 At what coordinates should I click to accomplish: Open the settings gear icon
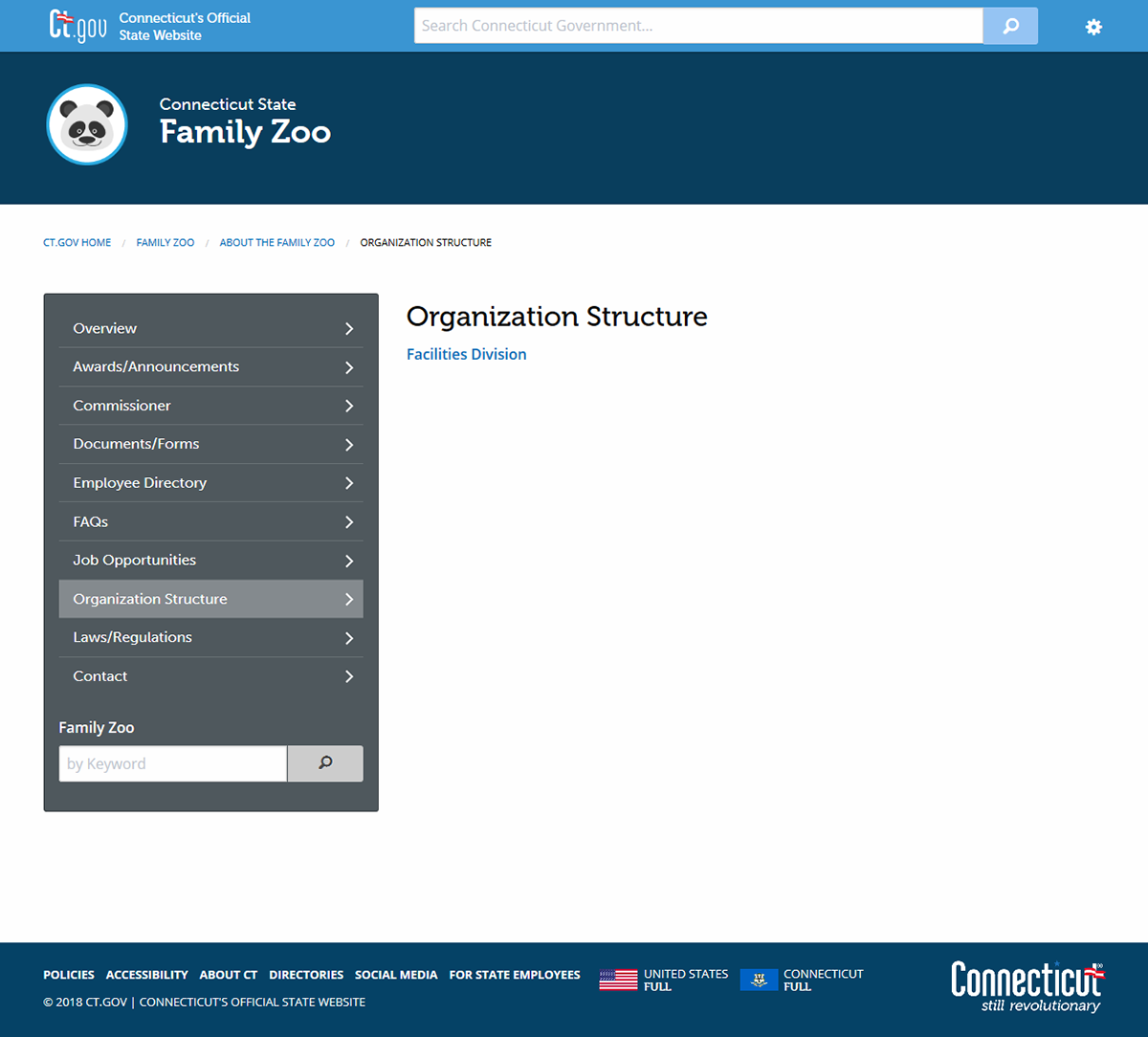(1093, 27)
